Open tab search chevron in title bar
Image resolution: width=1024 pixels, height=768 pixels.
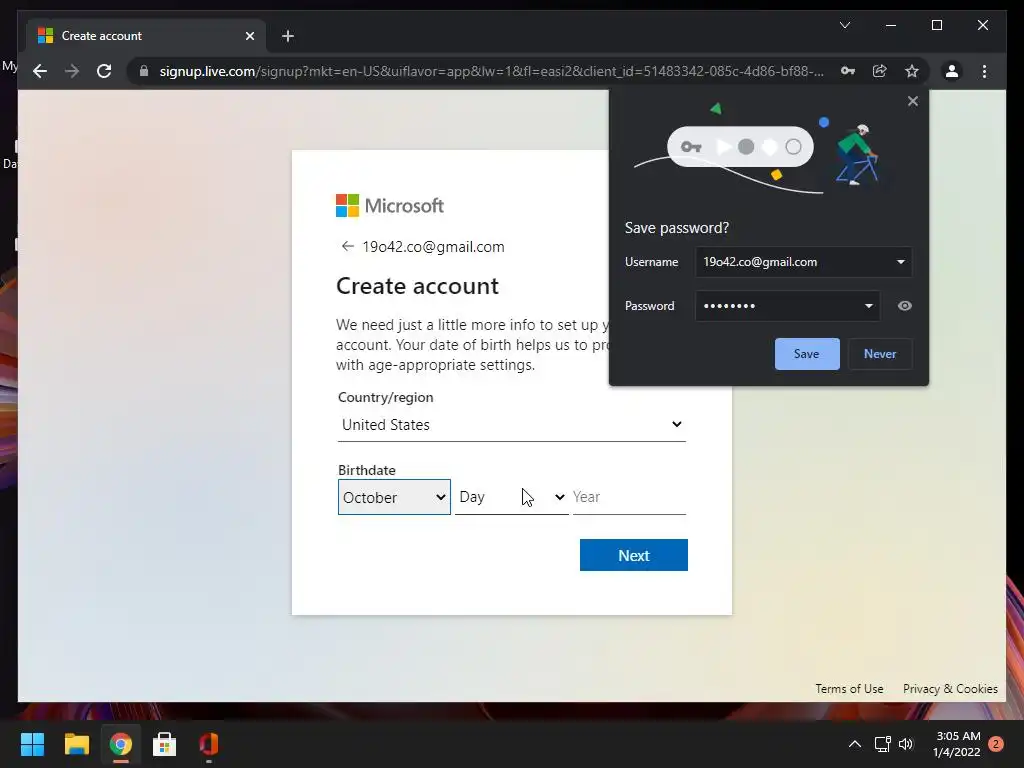844,25
